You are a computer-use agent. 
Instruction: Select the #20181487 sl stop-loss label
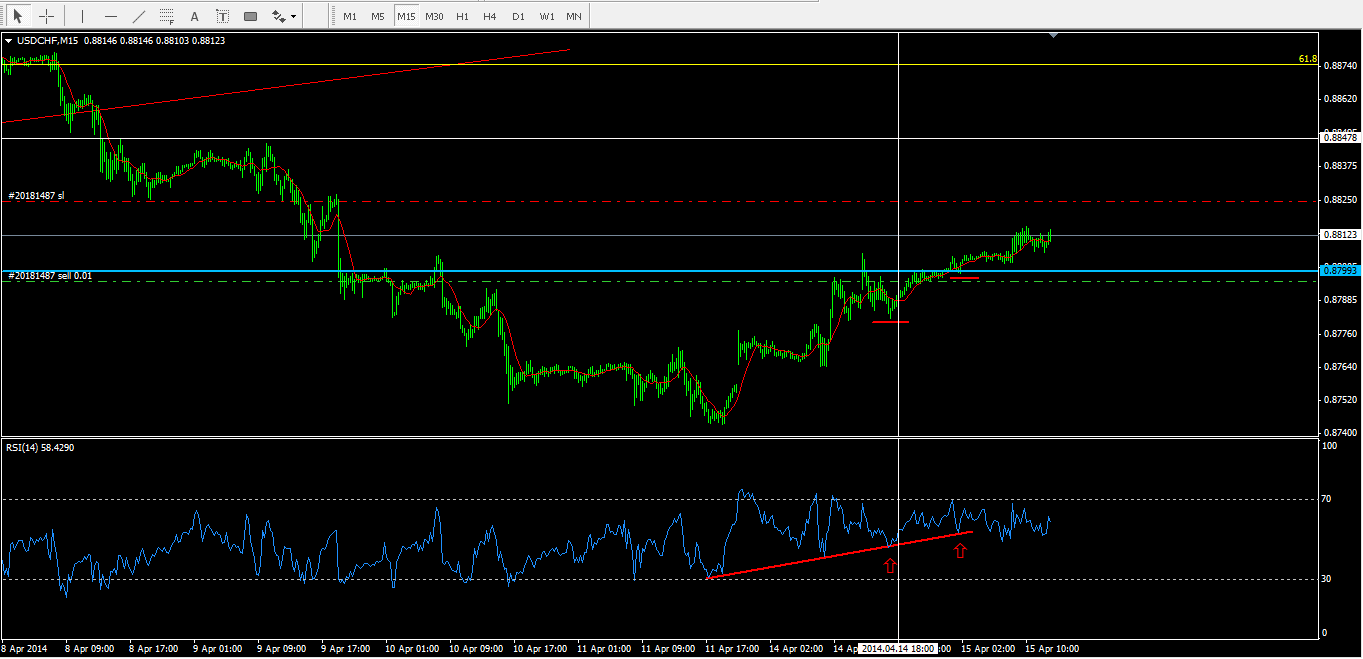[x=36, y=196]
